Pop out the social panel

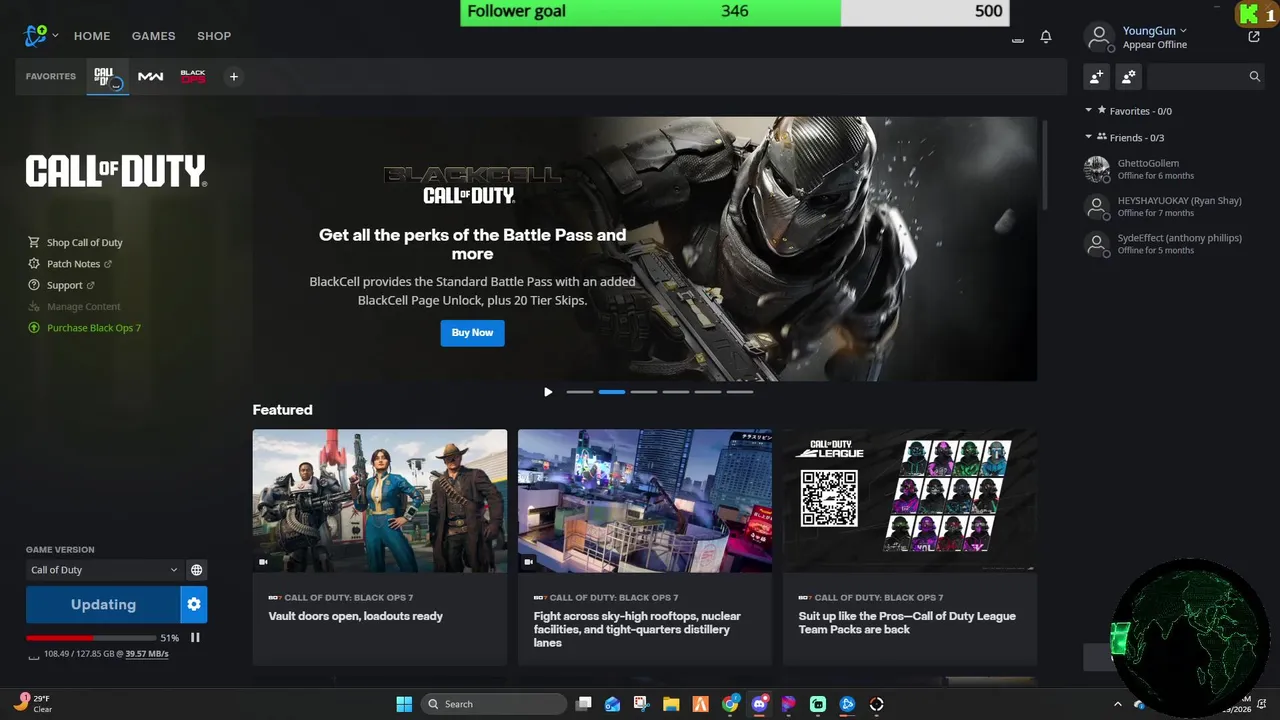click(1254, 37)
